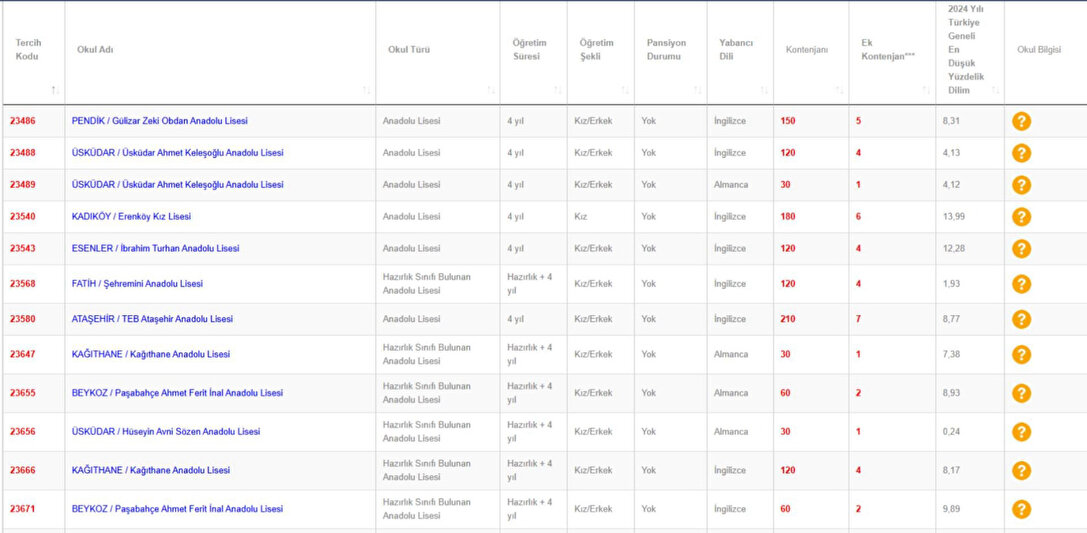Image resolution: width=1087 pixels, height=533 pixels.
Task: Open ÜSKÜDAR / Hüseyin Avni Sözen Anadolu Lisesi link
Action: (x=166, y=432)
